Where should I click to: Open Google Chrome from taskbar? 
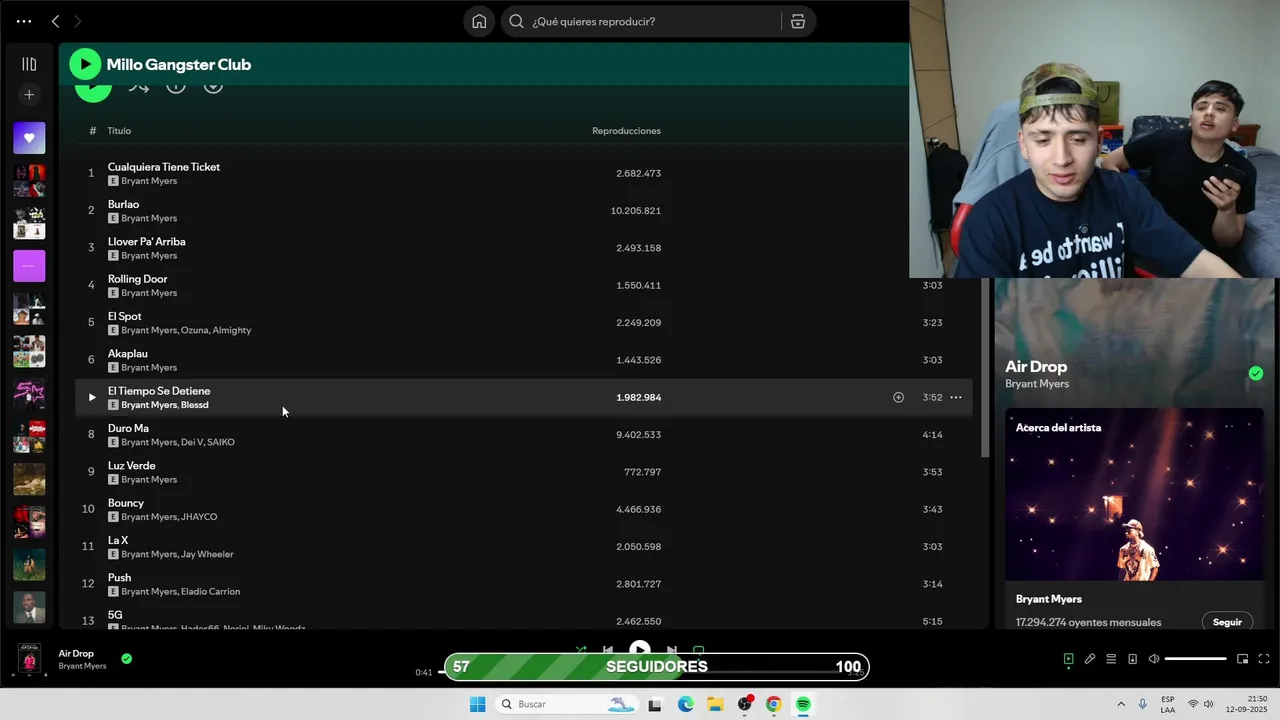point(773,704)
